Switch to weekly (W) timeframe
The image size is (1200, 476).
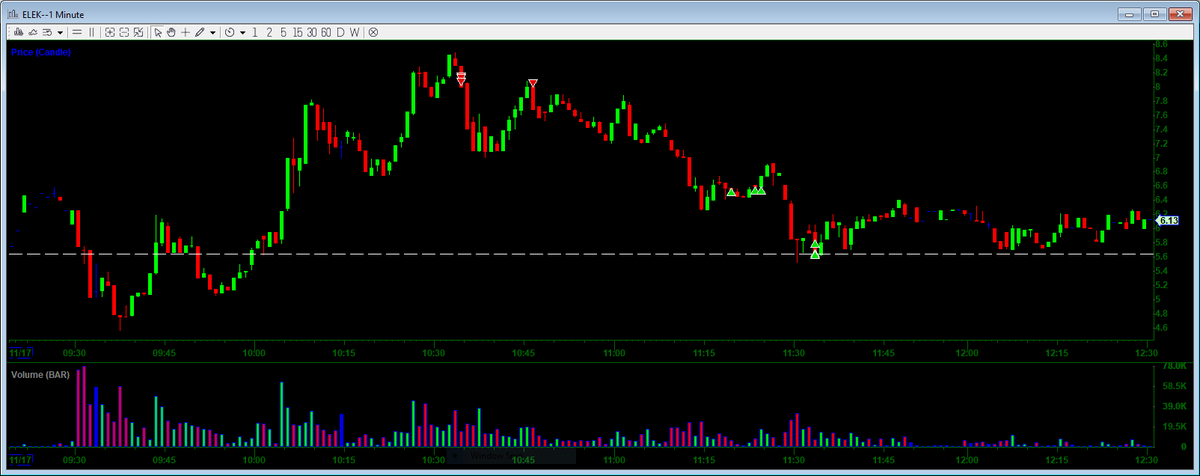354,32
